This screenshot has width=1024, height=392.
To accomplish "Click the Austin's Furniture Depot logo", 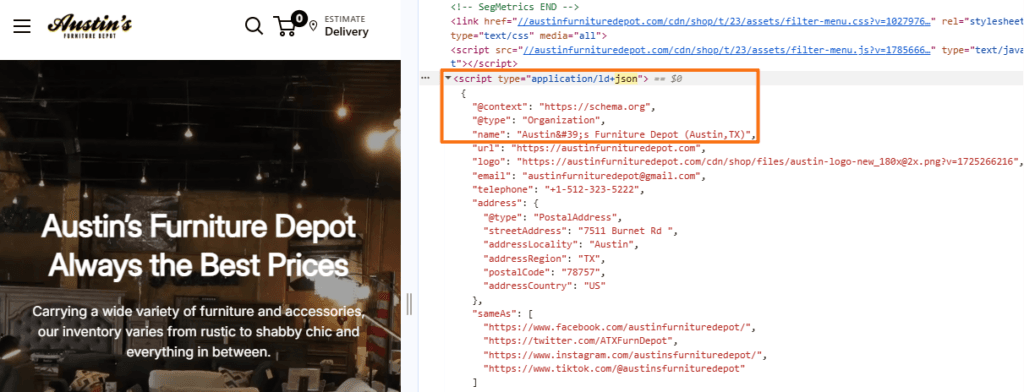I will click(89, 26).
